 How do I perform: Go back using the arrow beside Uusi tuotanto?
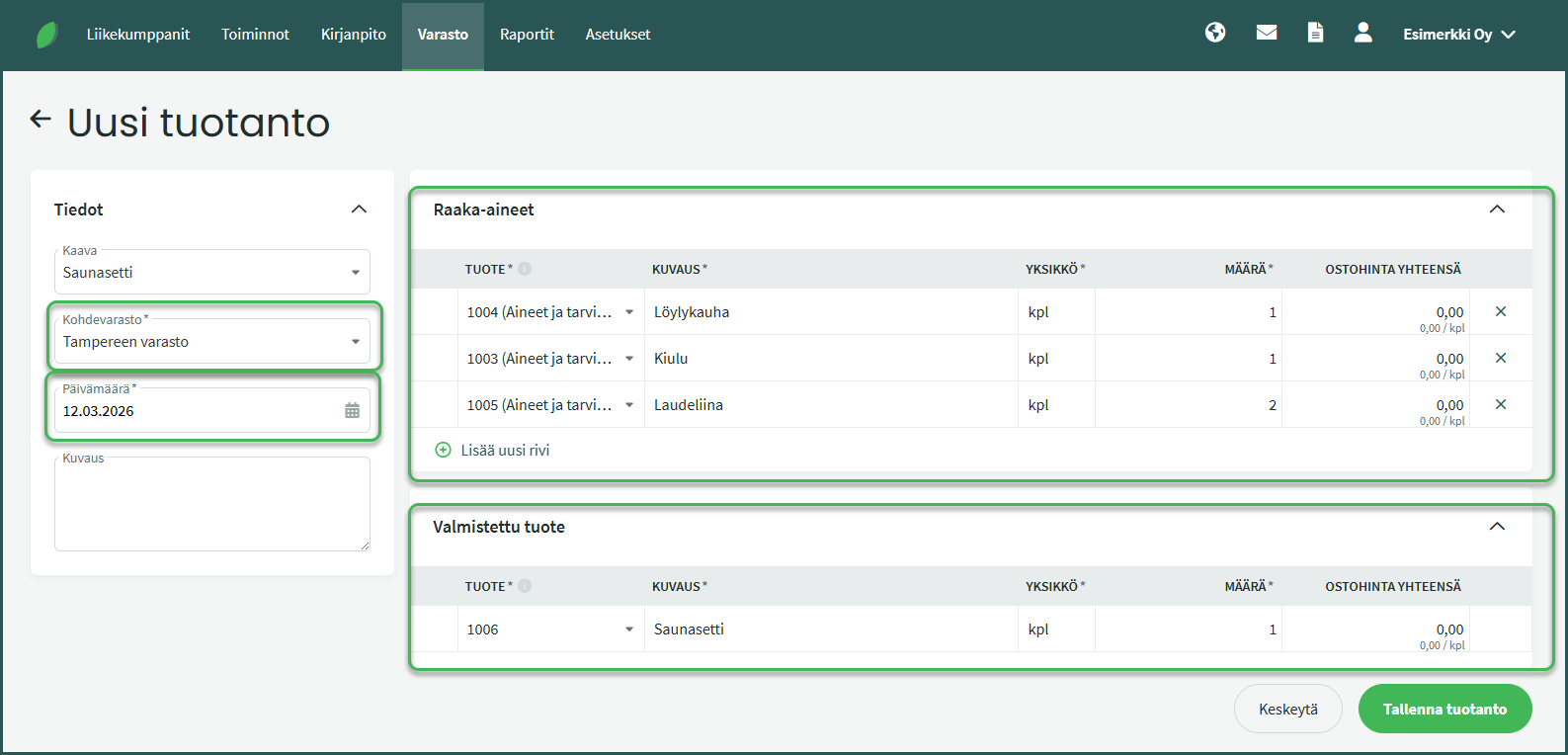[x=41, y=120]
